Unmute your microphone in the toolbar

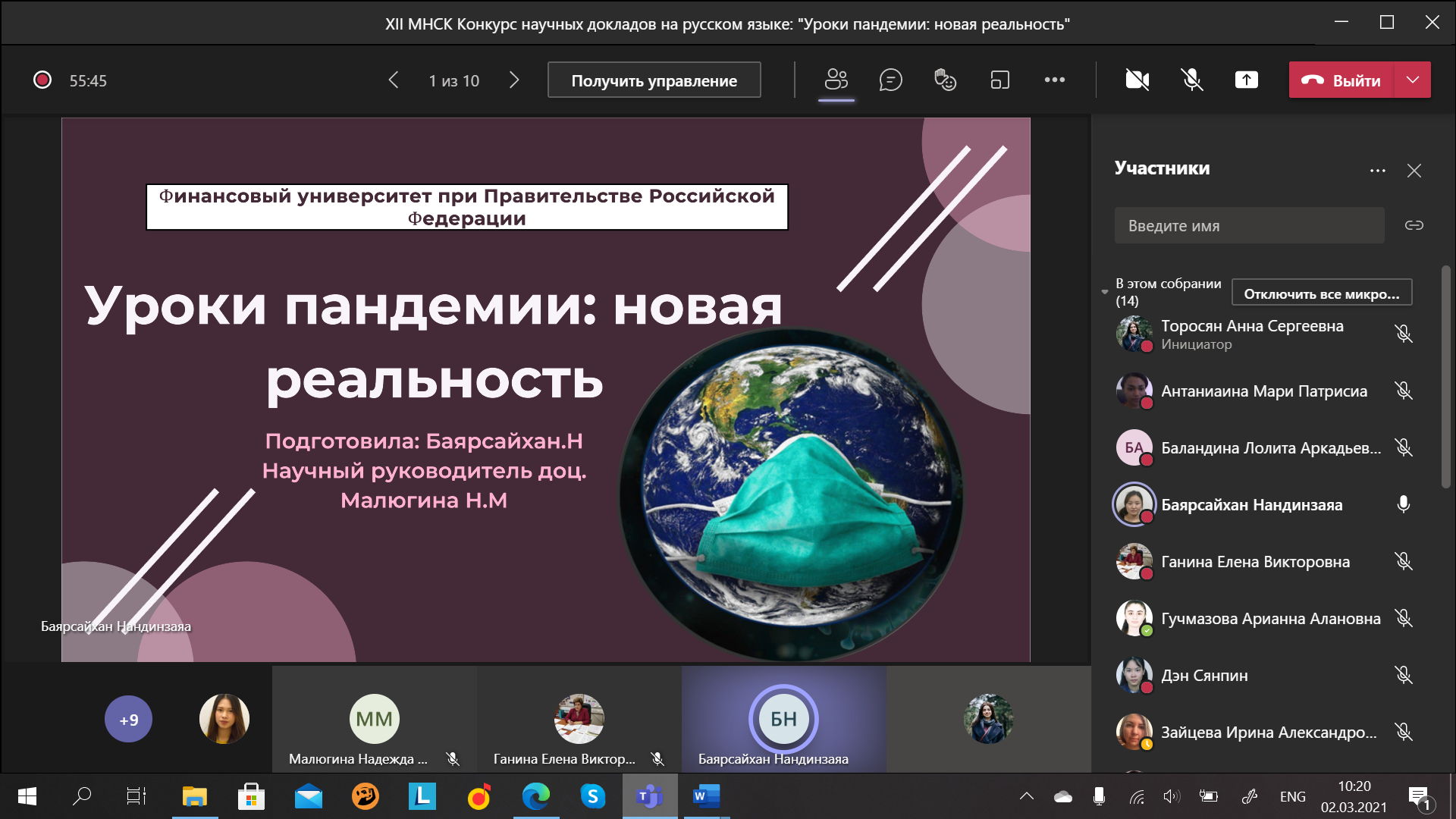(1191, 80)
